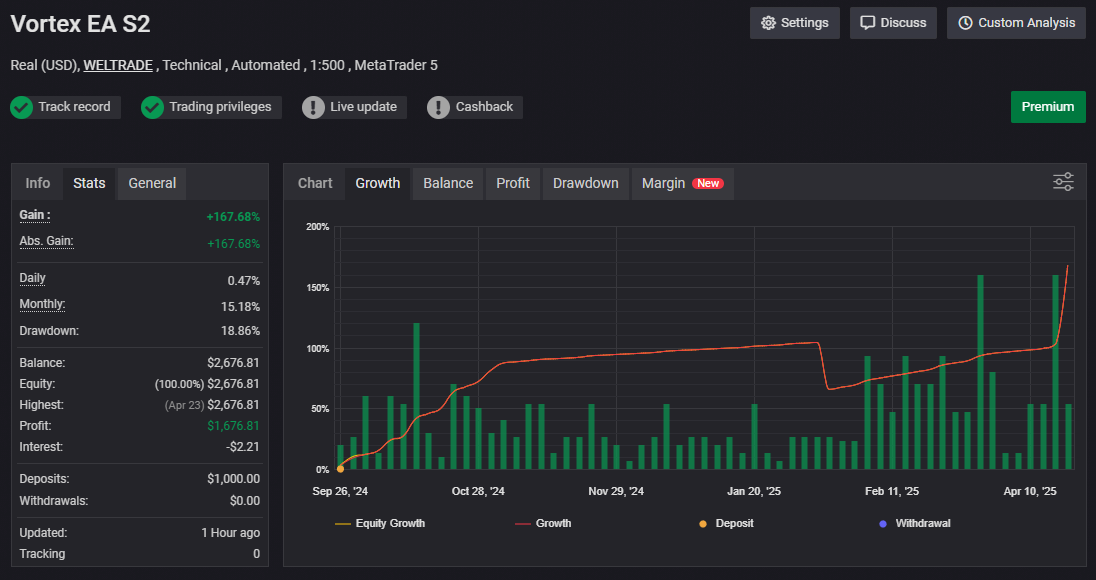Click the Live update warning icon
Viewport: 1096px width, 580px height.
pos(314,107)
